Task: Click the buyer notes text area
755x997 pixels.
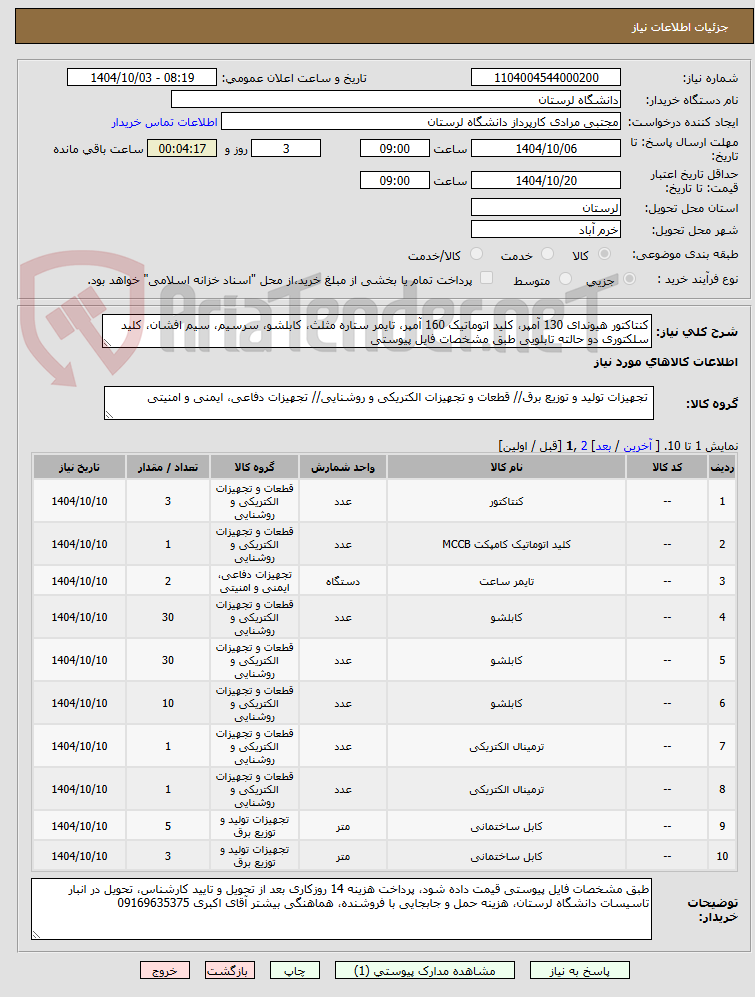Action: point(342,909)
